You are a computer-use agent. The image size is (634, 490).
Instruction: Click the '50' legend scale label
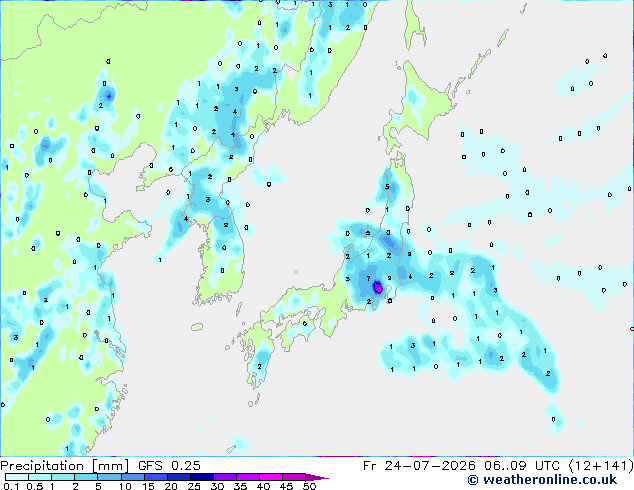click(309, 486)
